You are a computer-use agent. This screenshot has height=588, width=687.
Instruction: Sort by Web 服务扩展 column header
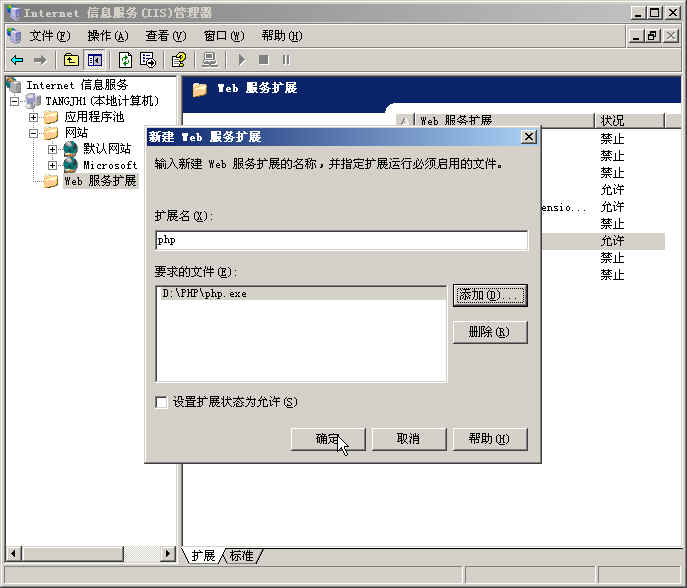(x=504, y=120)
